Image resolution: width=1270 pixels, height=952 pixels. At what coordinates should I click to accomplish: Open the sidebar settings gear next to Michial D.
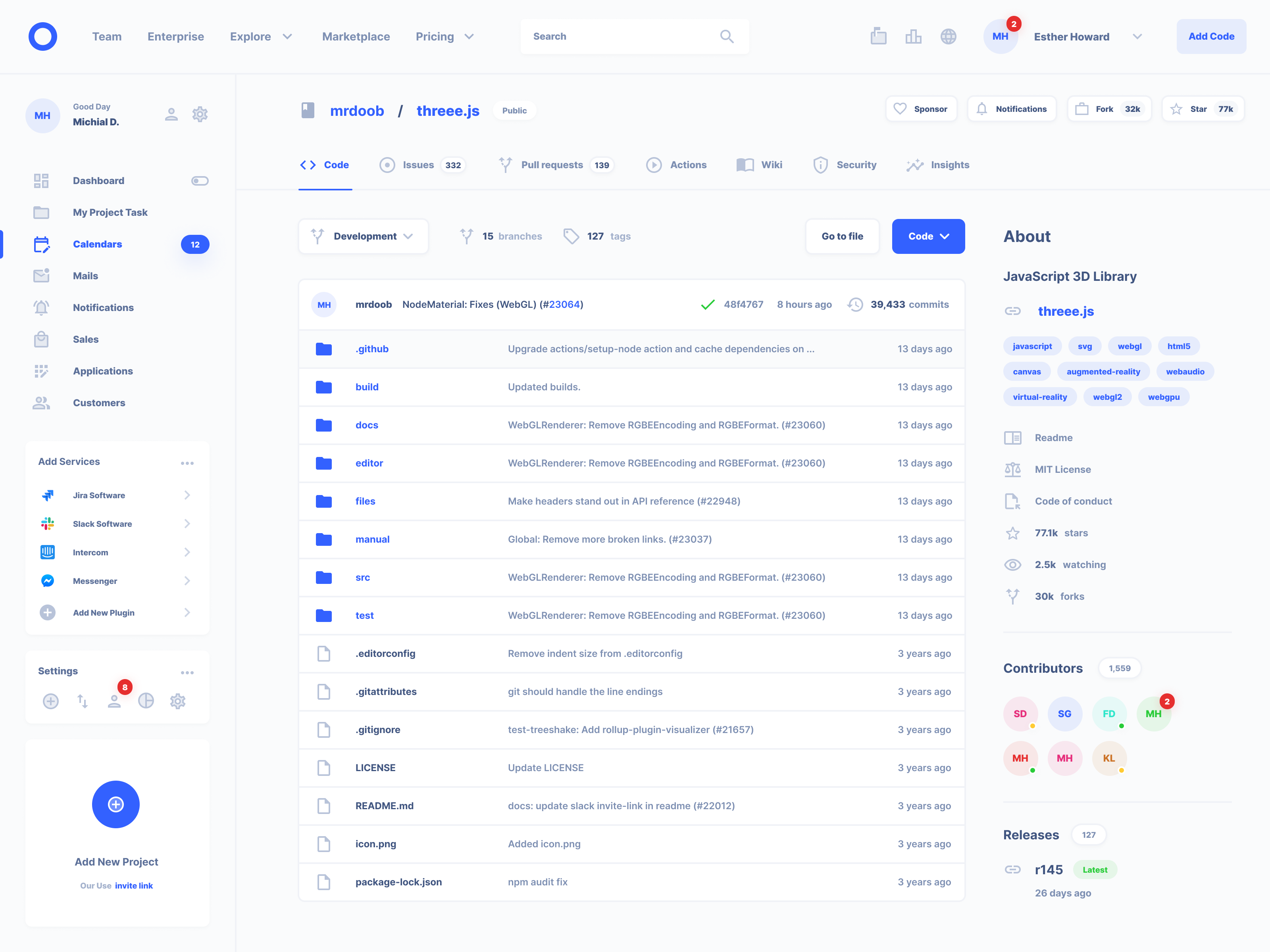click(200, 114)
